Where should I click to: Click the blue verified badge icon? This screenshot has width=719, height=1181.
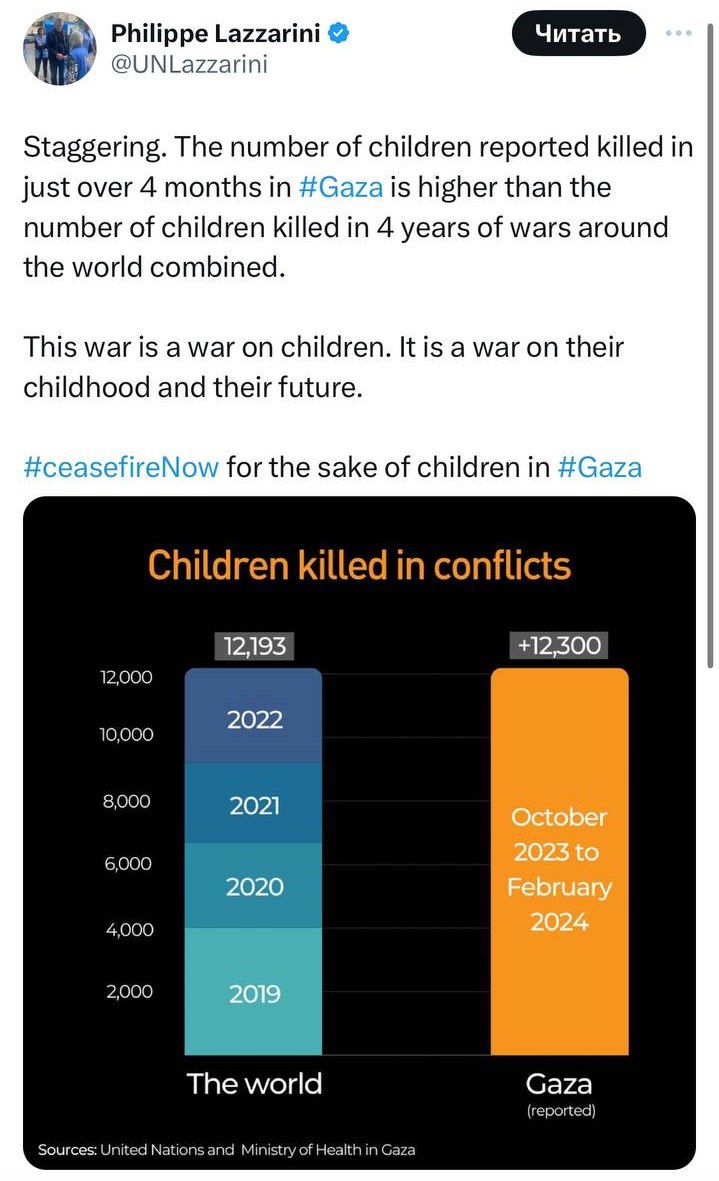pos(339,34)
